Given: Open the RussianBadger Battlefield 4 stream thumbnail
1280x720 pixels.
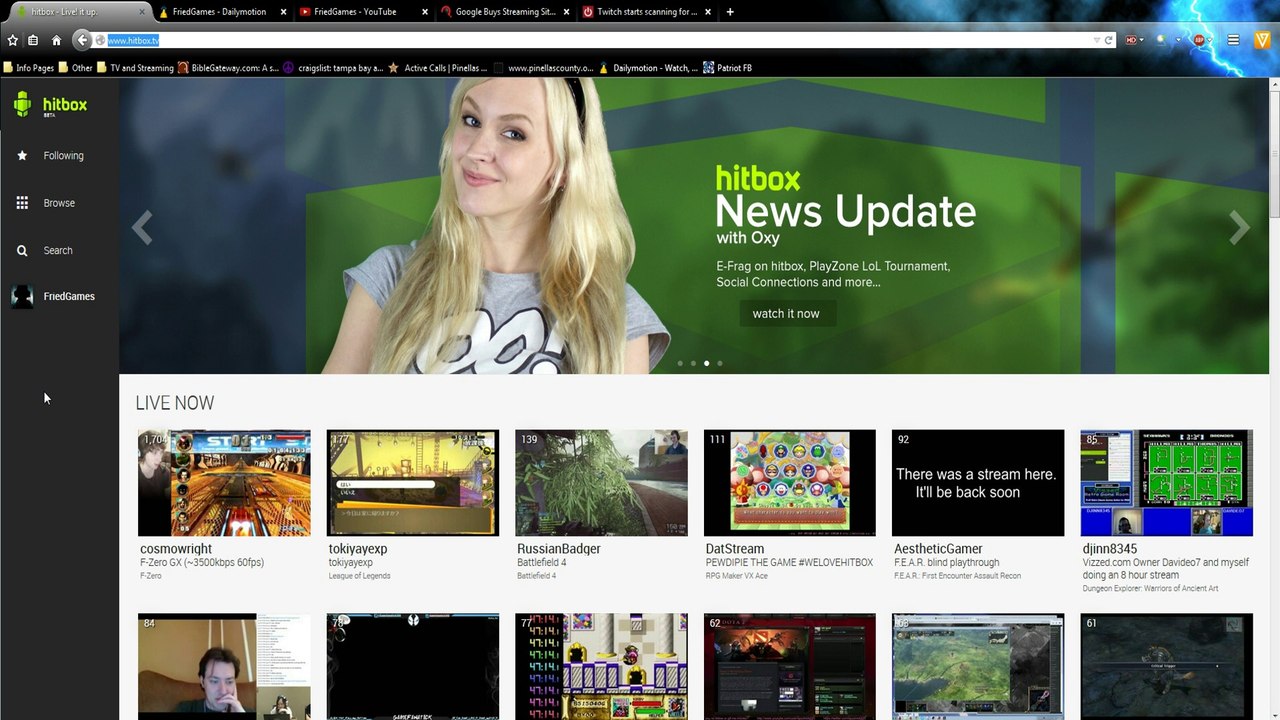Looking at the screenshot, I should tap(601, 483).
